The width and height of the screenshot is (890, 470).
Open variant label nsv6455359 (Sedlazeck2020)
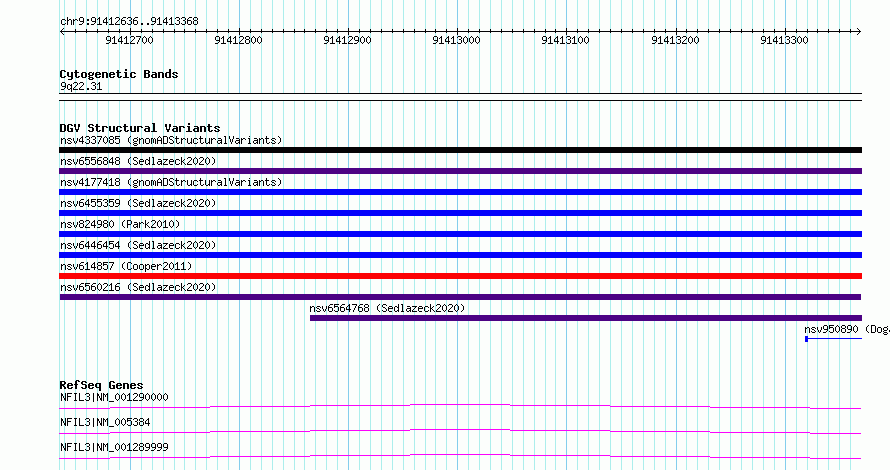(138, 203)
